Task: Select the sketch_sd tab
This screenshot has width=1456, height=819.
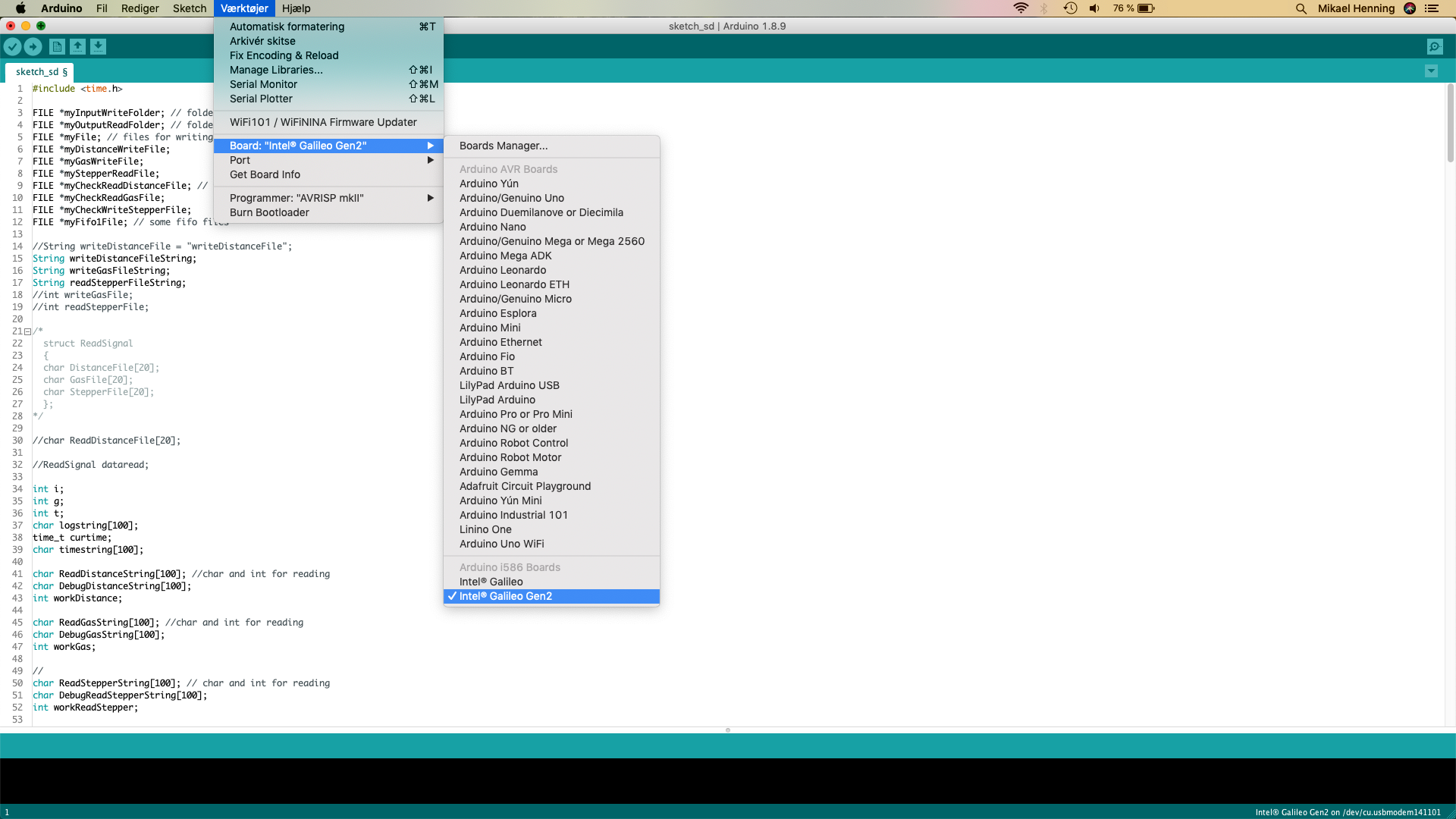Action: (x=39, y=72)
